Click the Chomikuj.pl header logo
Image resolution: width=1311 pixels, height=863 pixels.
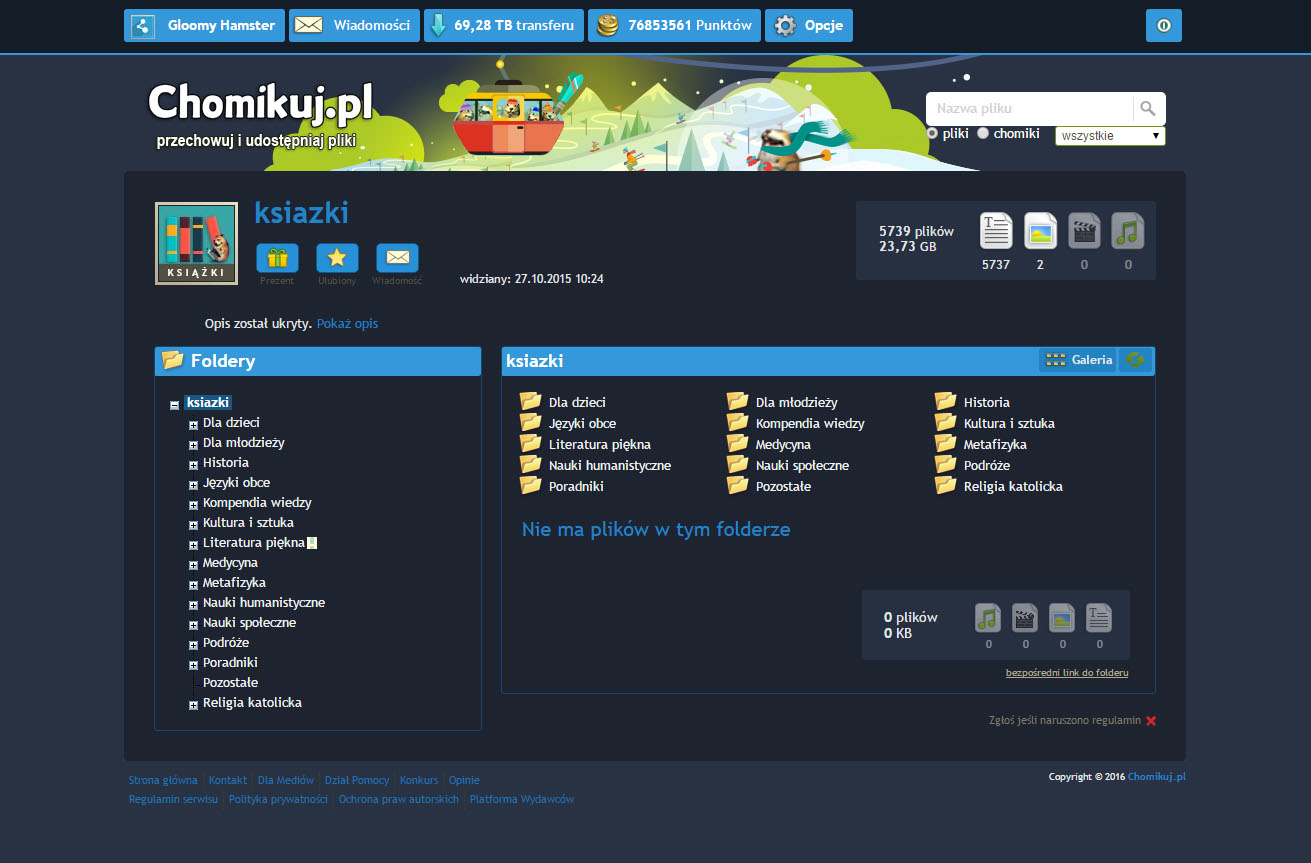[260, 103]
